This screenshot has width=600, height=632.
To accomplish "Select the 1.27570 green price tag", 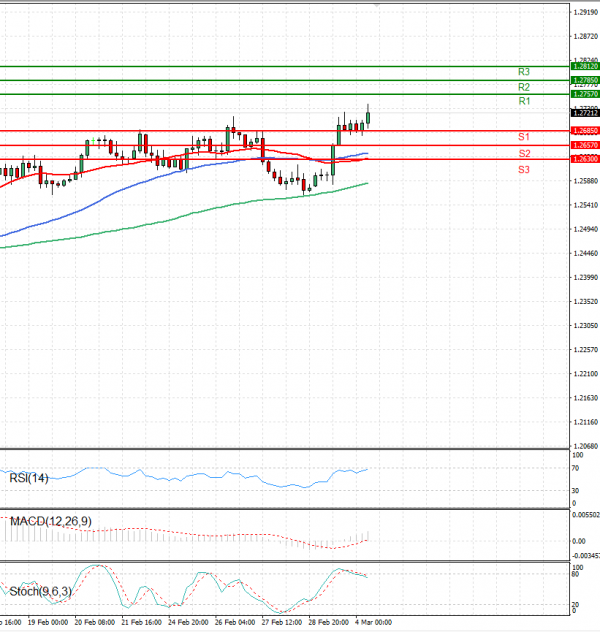I will coord(585,93).
